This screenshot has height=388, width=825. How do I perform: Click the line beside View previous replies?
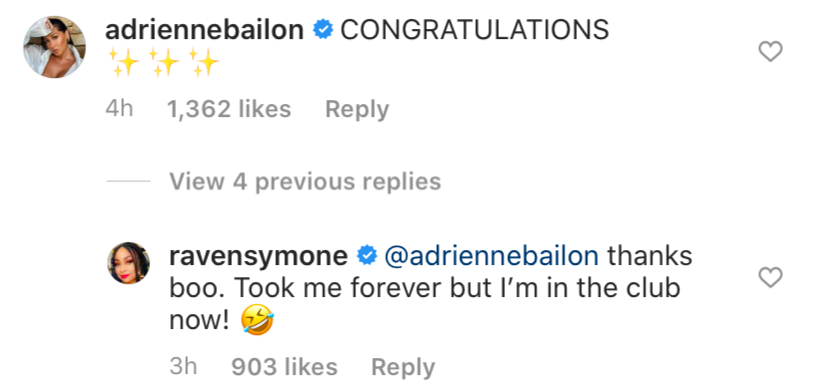tap(128, 182)
